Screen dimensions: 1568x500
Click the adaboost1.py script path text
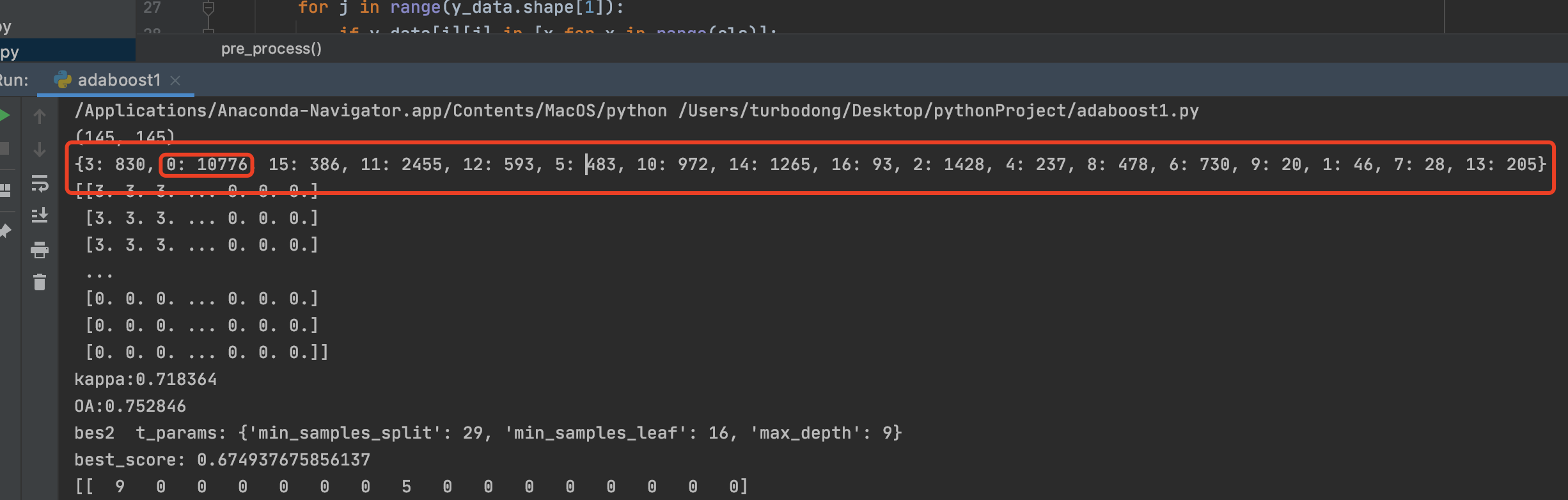pos(939,111)
